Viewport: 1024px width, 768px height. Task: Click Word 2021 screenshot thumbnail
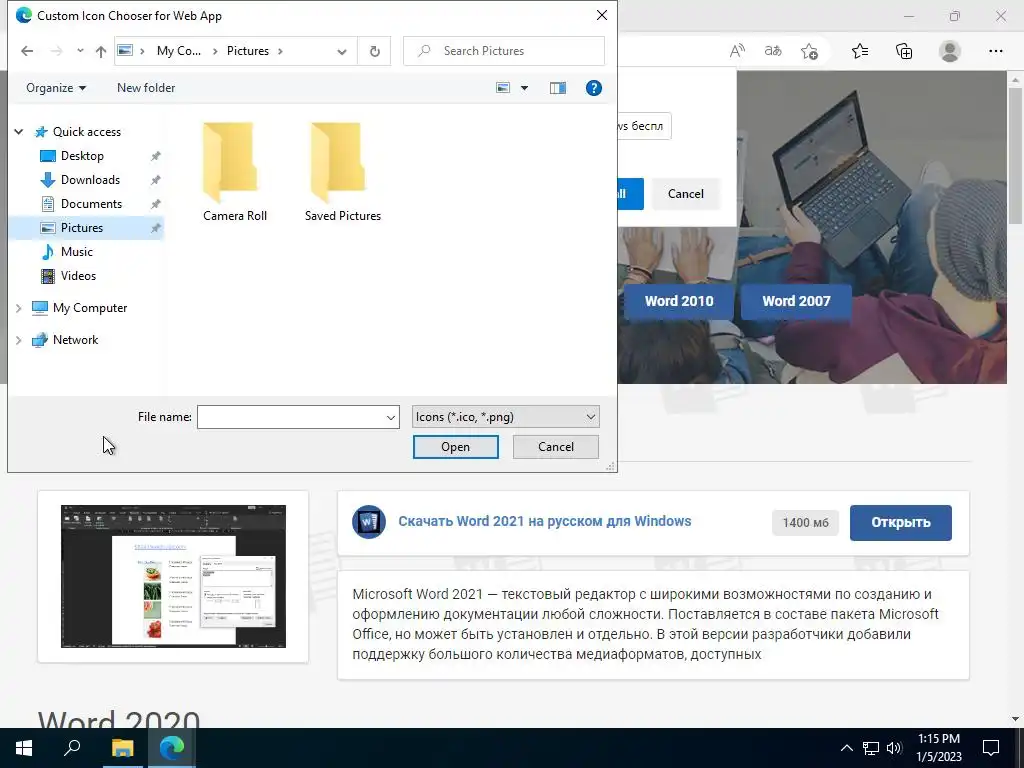[173, 576]
